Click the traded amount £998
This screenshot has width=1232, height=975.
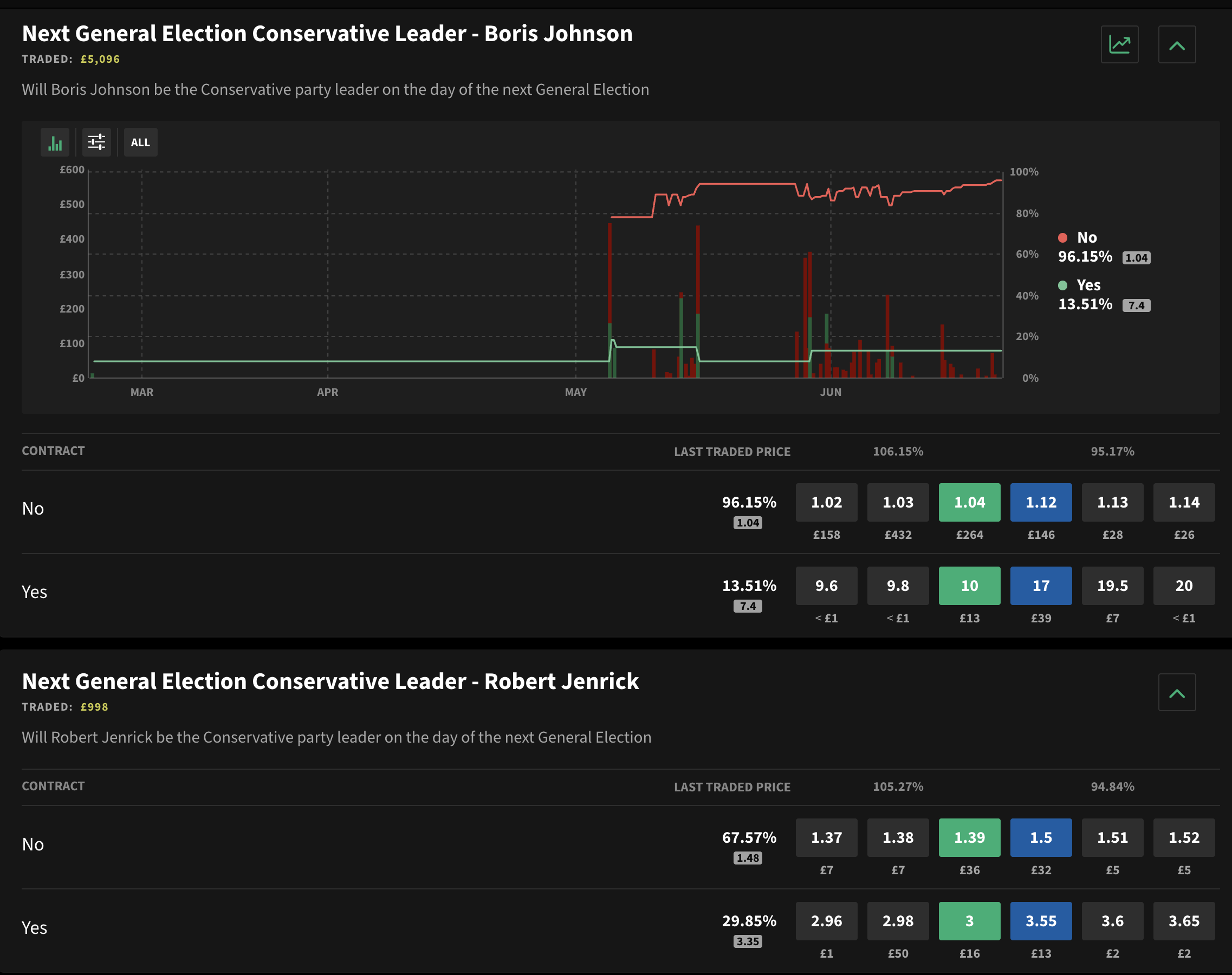pos(94,707)
